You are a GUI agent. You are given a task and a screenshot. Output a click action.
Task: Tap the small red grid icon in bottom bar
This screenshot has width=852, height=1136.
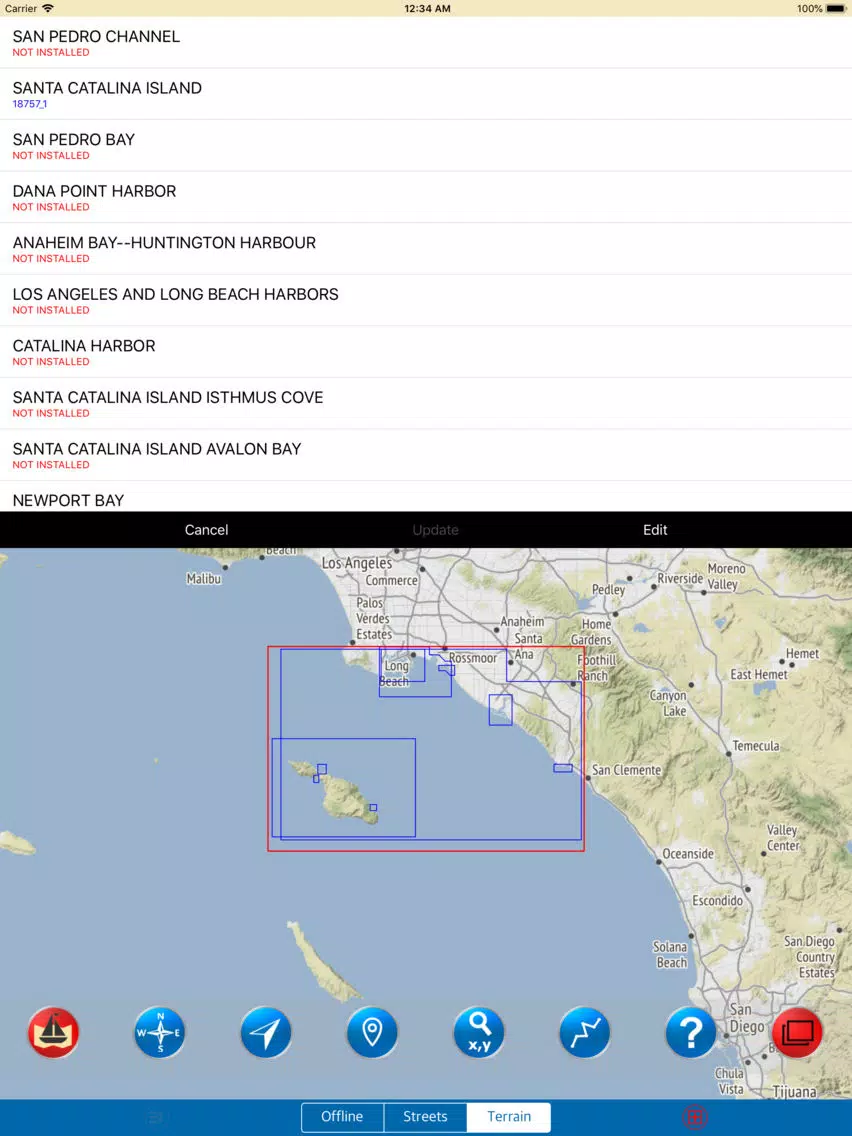694,1117
